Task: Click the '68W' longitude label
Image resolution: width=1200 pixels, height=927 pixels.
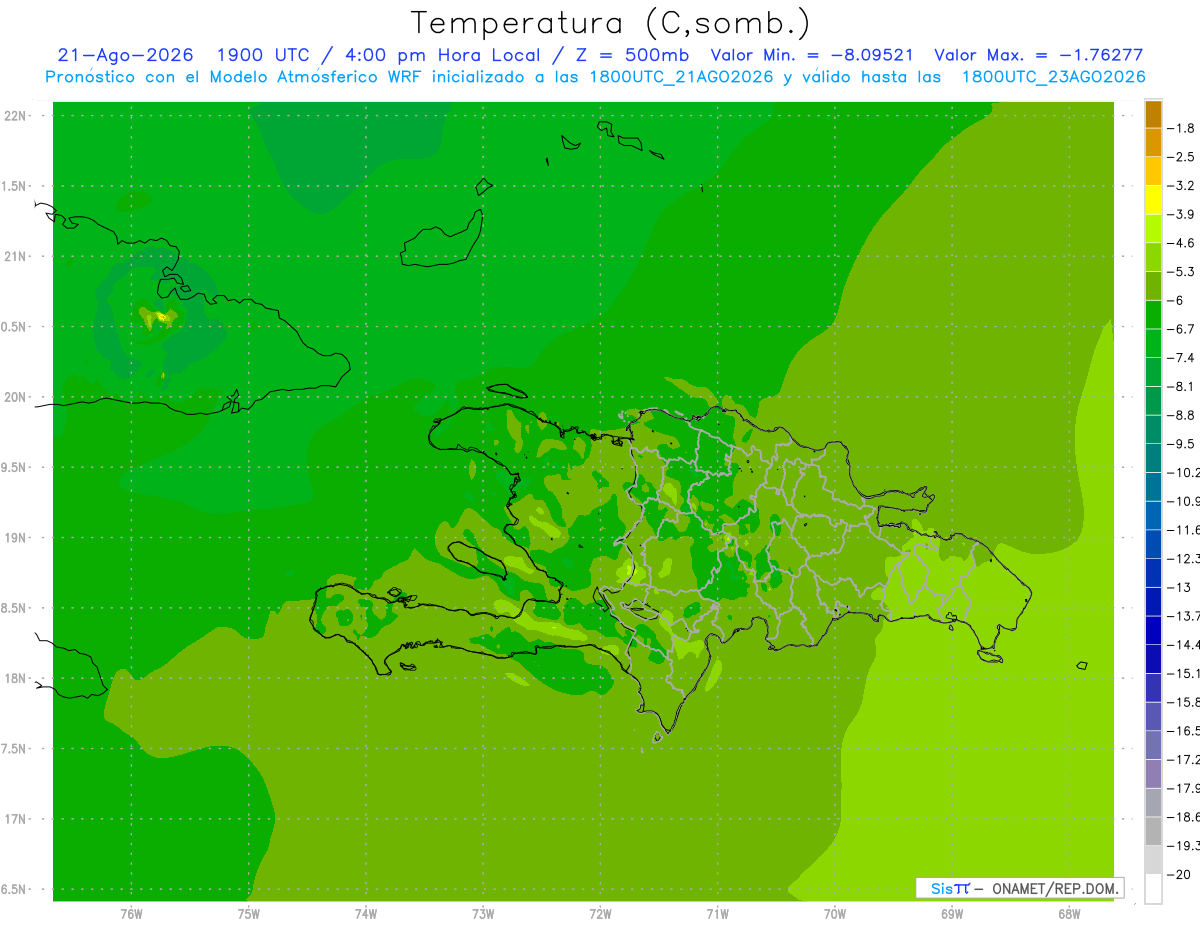Action: tap(1069, 914)
